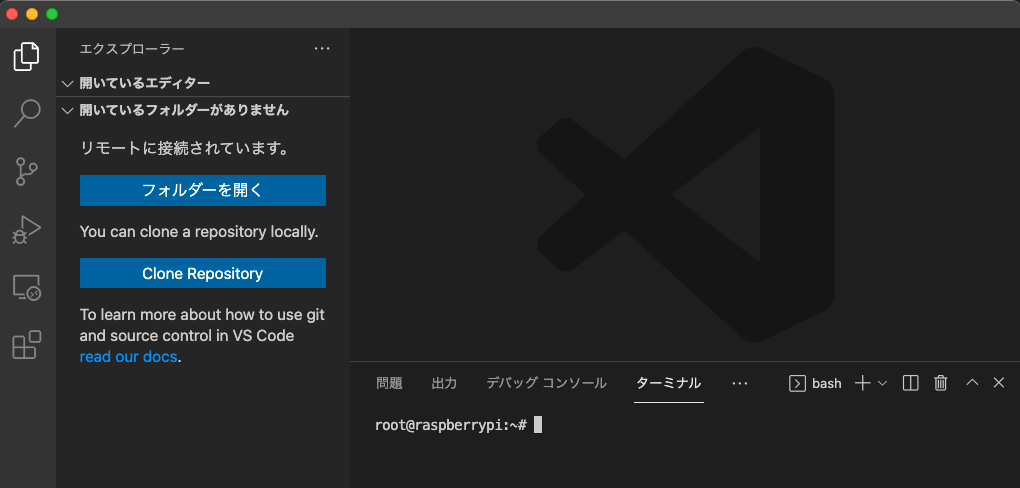Maximize the panel size with caret icon
1020x488 pixels.
972,383
